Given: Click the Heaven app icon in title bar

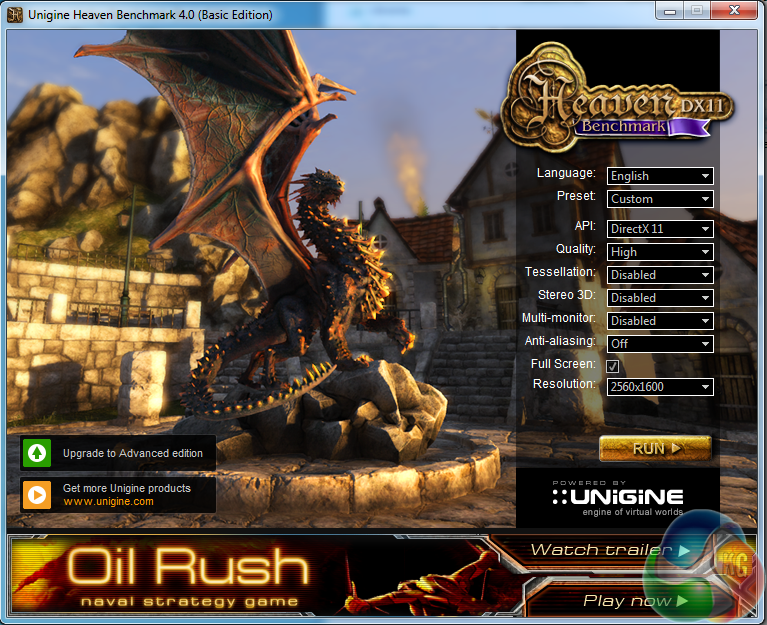Looking at the screenshot, I should click(15, 15).
